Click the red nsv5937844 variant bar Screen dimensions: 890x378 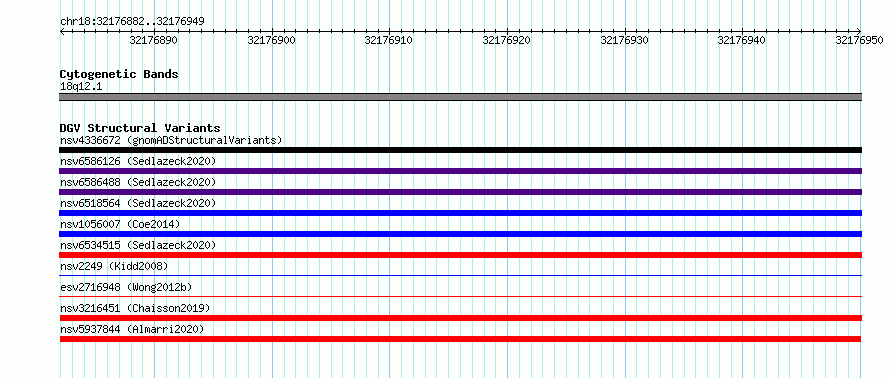(x=461, y=339)
